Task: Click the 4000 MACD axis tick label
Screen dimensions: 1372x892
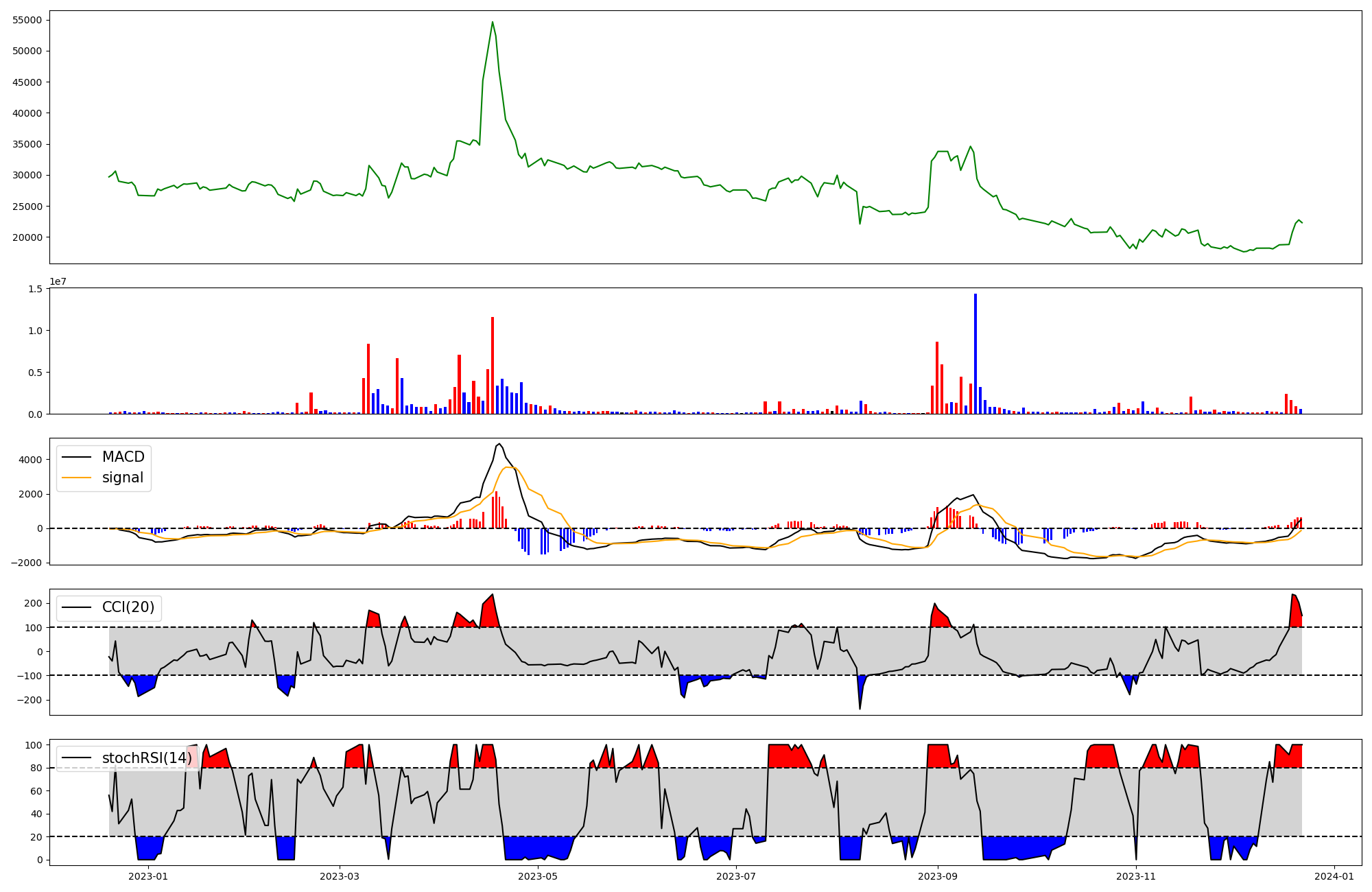Action: point(32,460)
